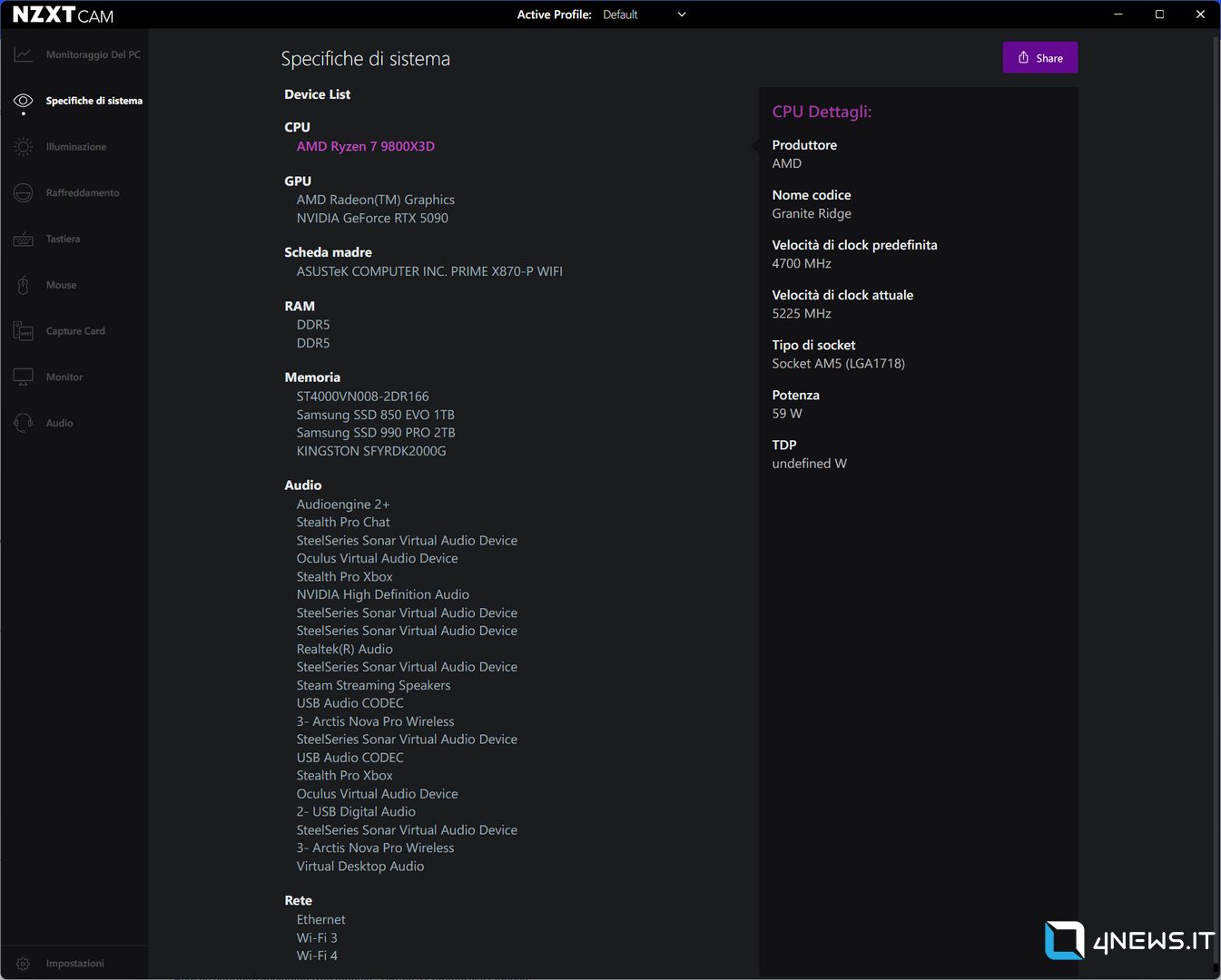Select AMD Ryzen 7 9800X3D entry
This screenshot has width=1221, height=980.
point(365,146)
